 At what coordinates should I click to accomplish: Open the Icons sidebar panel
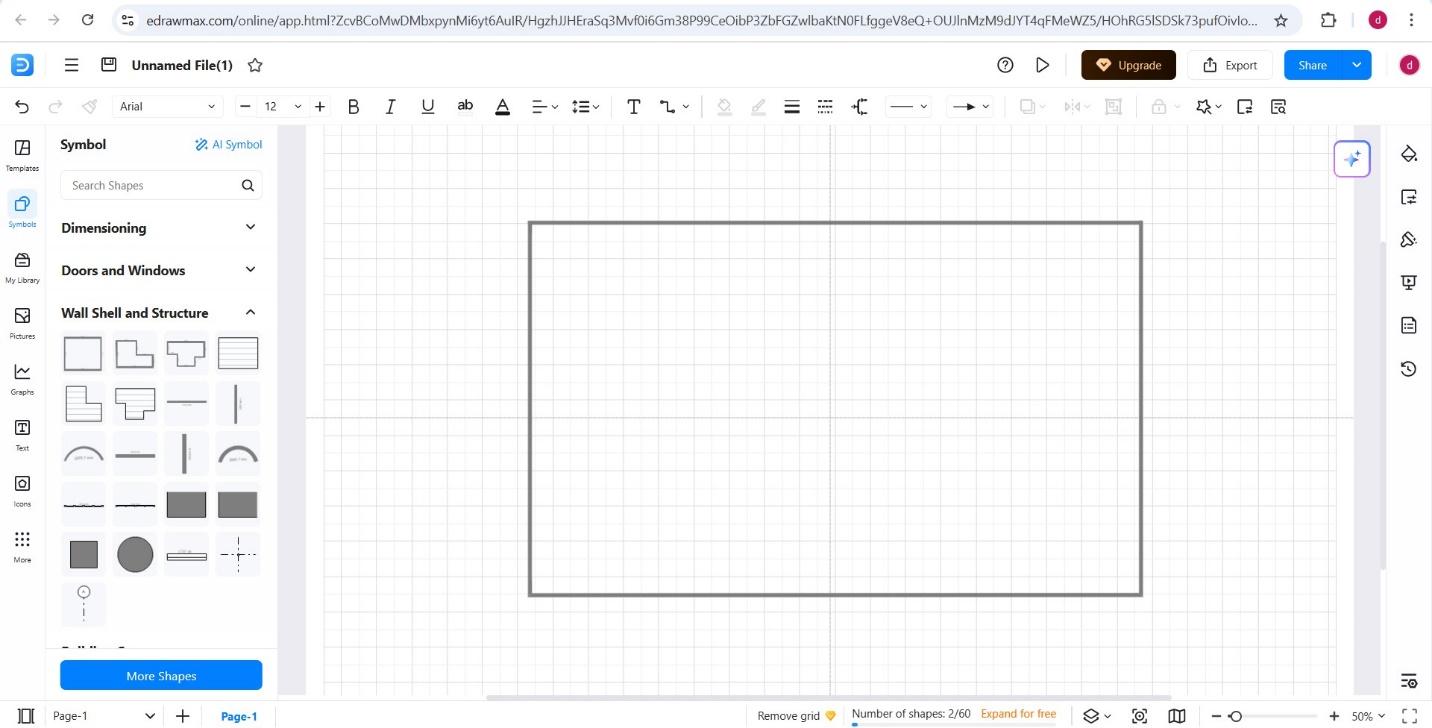coord(22,490)
